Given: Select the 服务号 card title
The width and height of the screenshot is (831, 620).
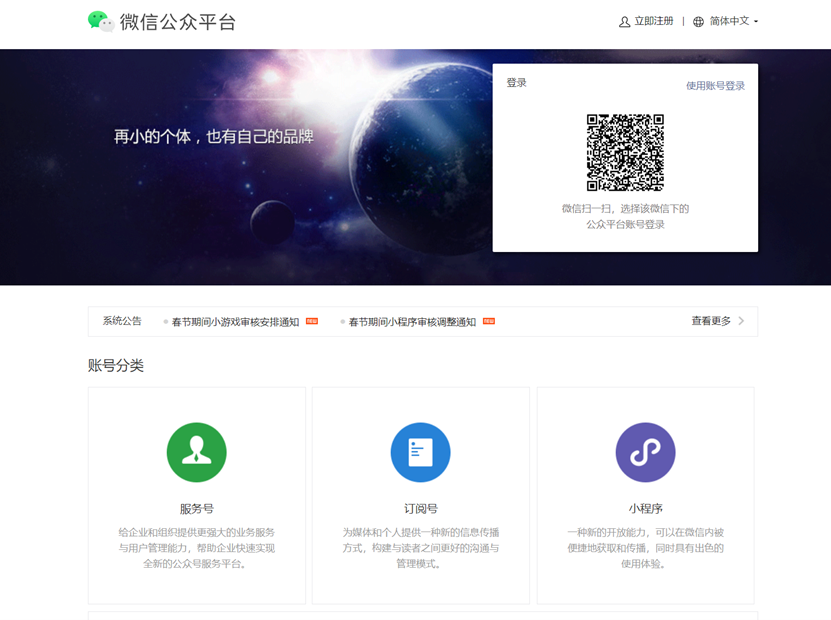Looking at the screenshot, I should 197,509.
